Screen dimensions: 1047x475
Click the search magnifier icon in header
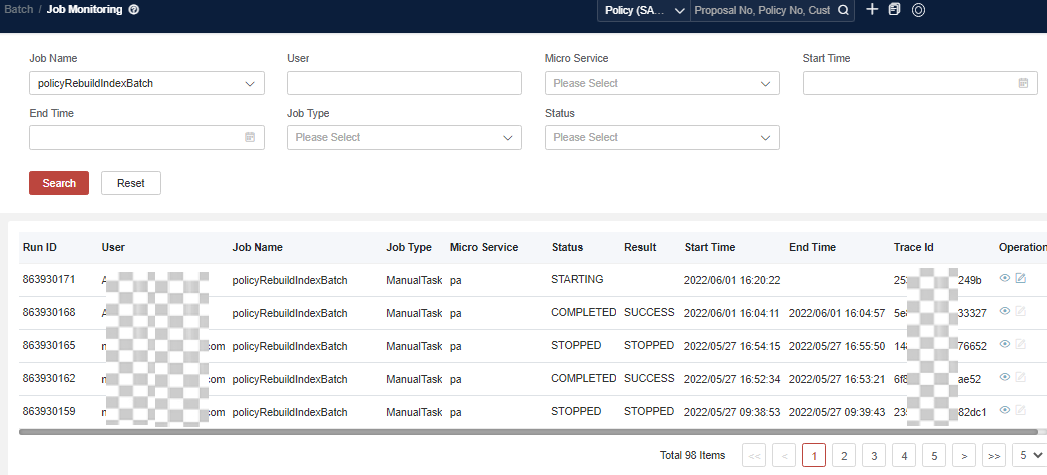843,11
